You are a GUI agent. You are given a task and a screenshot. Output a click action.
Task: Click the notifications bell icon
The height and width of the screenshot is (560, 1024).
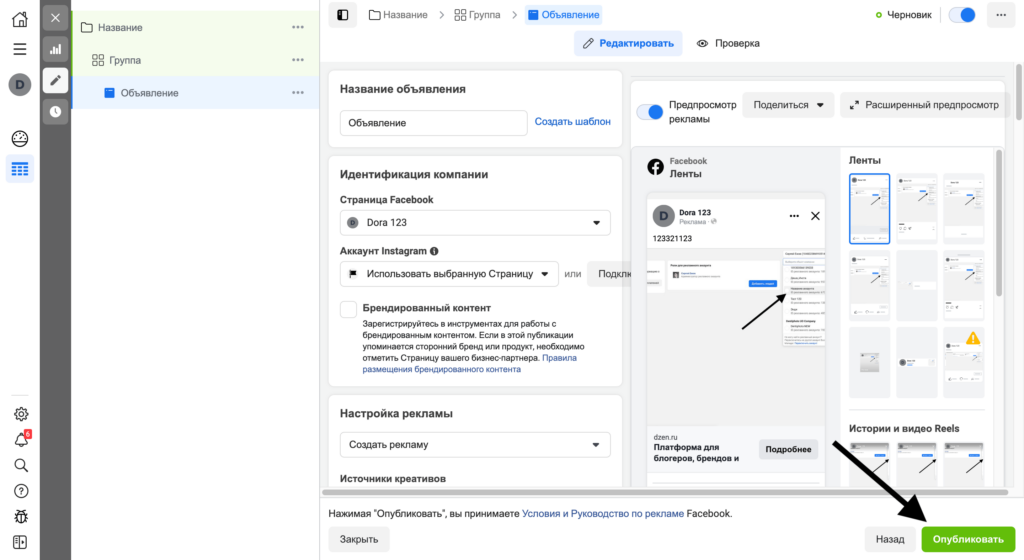coord(20,440)
